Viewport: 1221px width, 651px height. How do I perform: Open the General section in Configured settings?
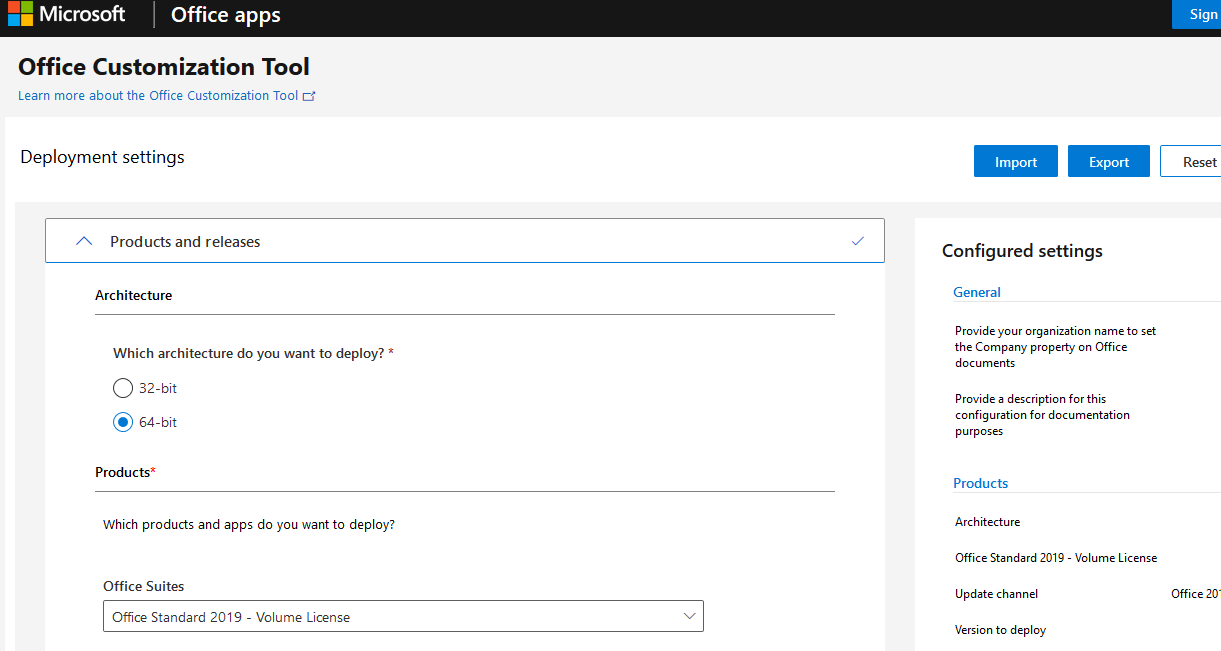pyautogui.click(x=976, y=292)
